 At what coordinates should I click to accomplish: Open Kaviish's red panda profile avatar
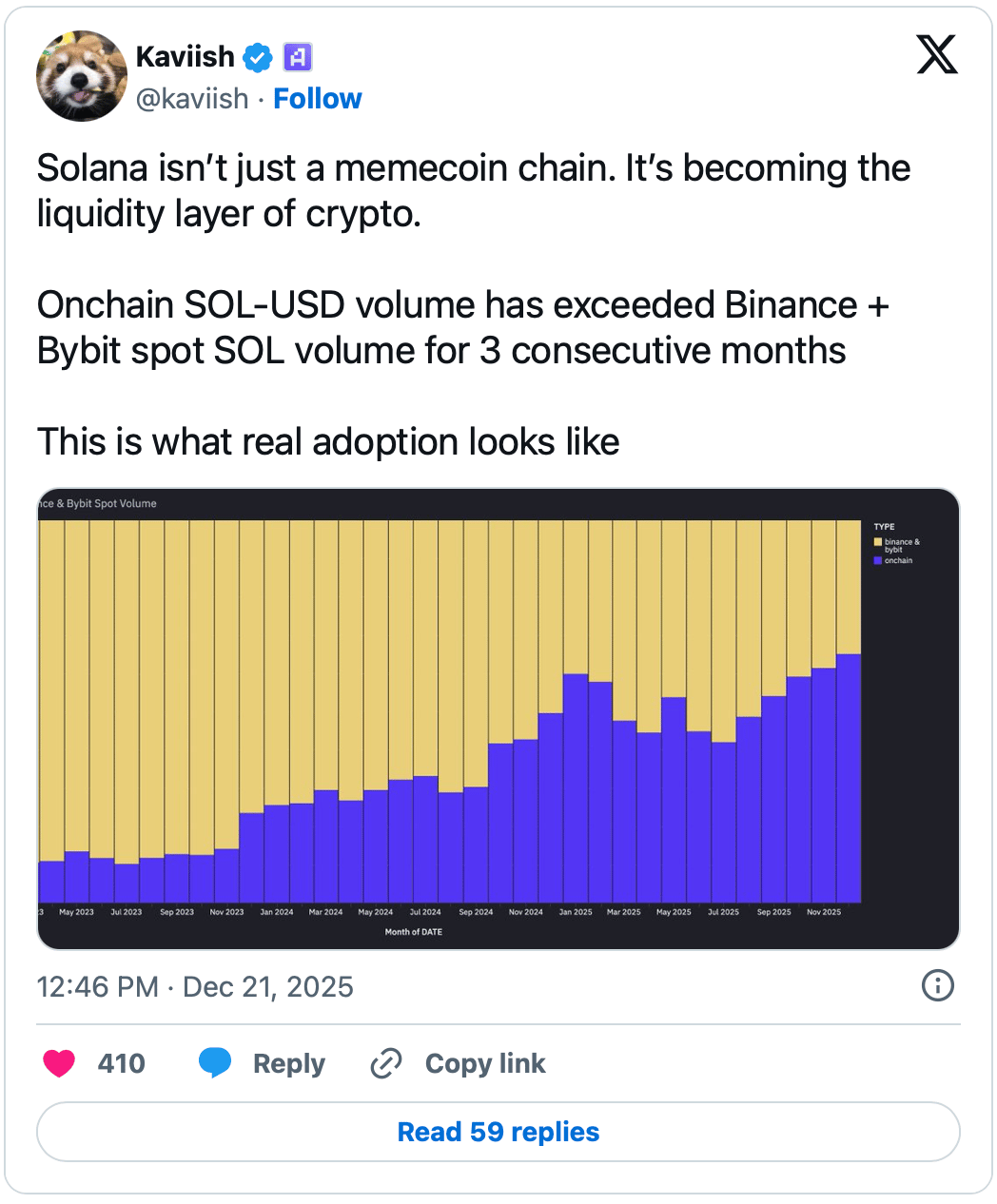[82, 76]
